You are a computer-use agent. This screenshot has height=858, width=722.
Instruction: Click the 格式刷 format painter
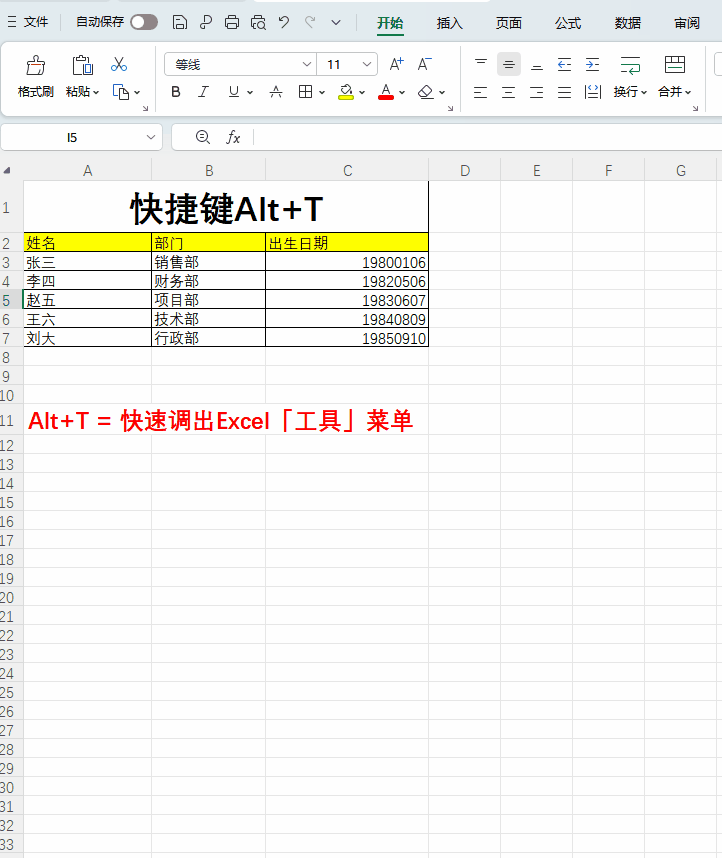coord(36,77)
